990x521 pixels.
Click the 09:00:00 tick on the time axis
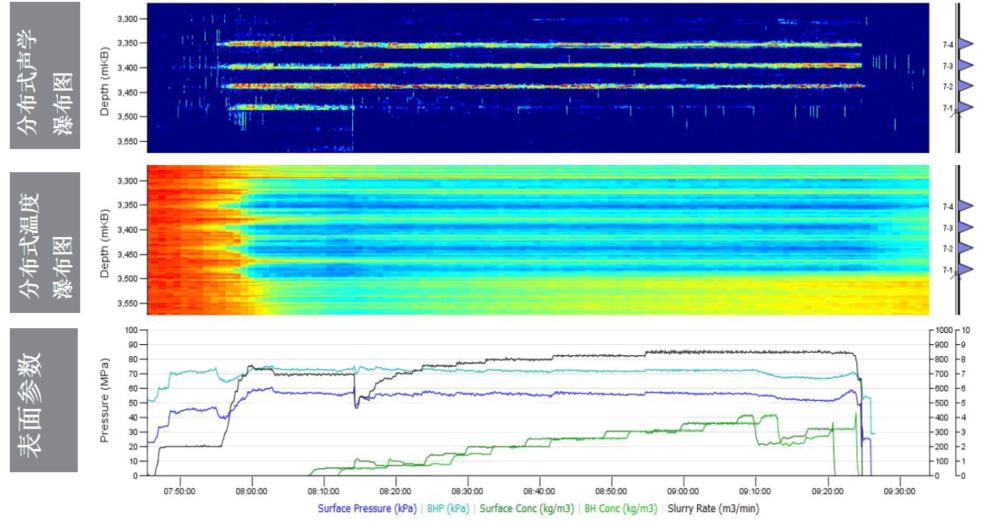pyautogui.click(x=683, y=491)
